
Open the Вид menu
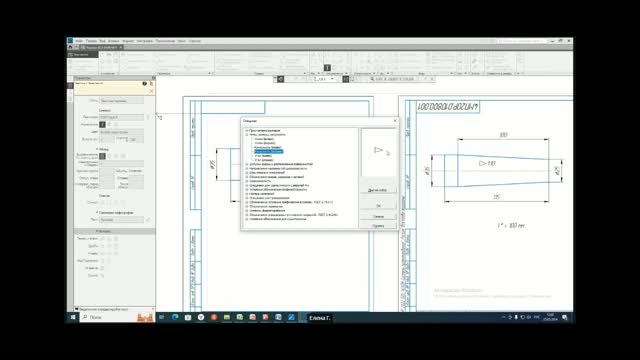point(102,41)
